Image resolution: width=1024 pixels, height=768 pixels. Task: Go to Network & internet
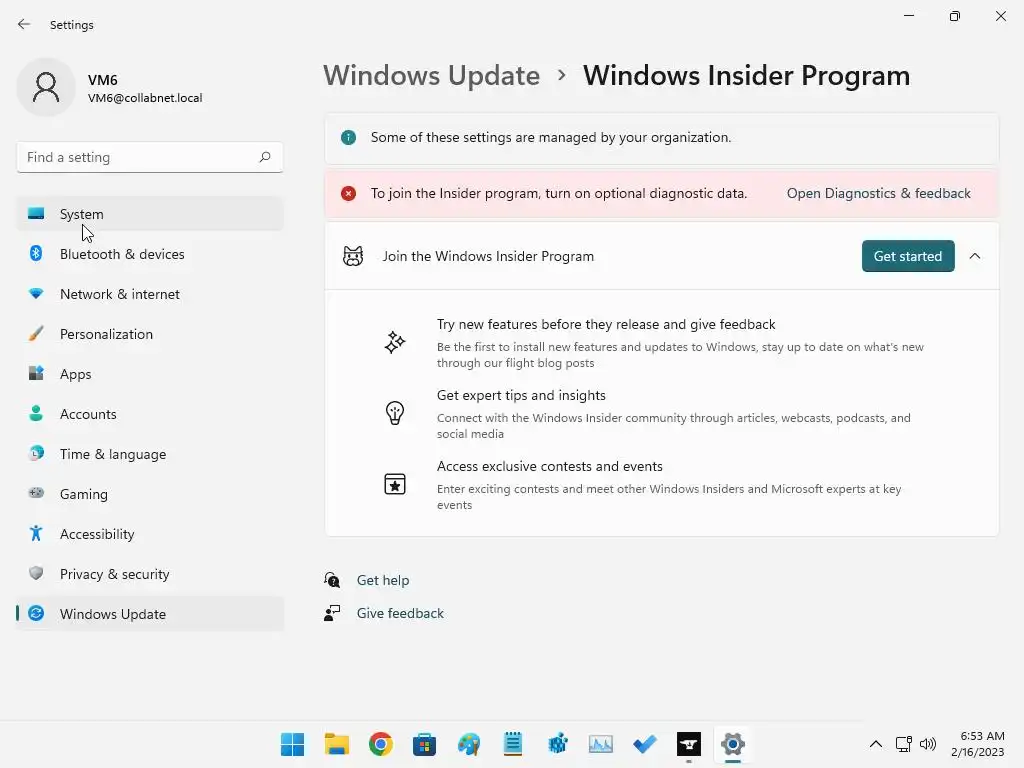pyautogui.click(x=150, y=294)
